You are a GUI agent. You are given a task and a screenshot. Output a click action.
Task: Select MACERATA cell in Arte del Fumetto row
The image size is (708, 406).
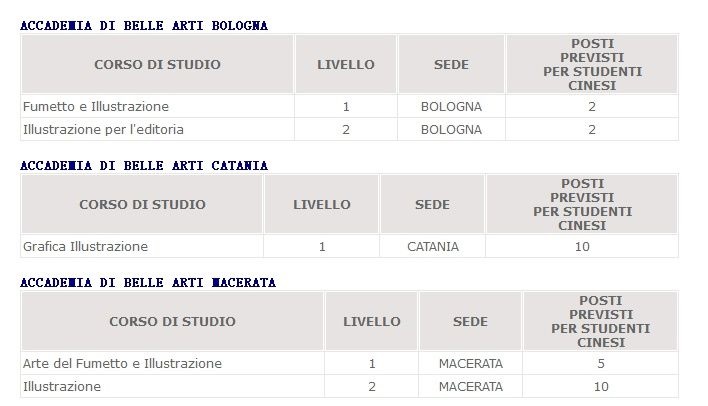[470, 363]
